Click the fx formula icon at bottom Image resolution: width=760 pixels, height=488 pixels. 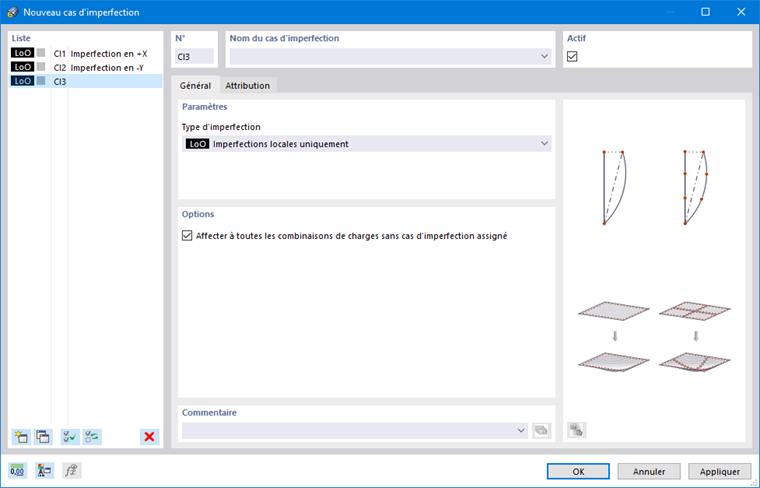(x=72, y=470)
